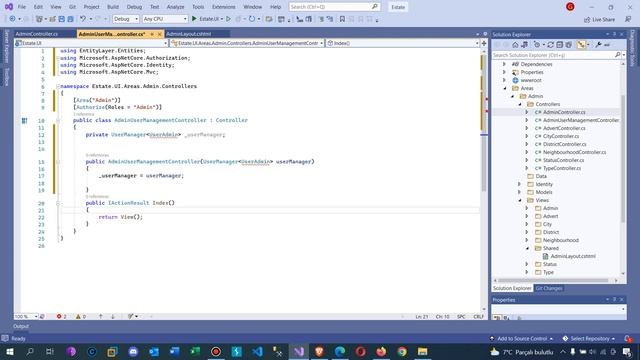This screenshot has width=640, height=360.
Task: Toggle pin on the active editor tab
Action: [152, 34]
